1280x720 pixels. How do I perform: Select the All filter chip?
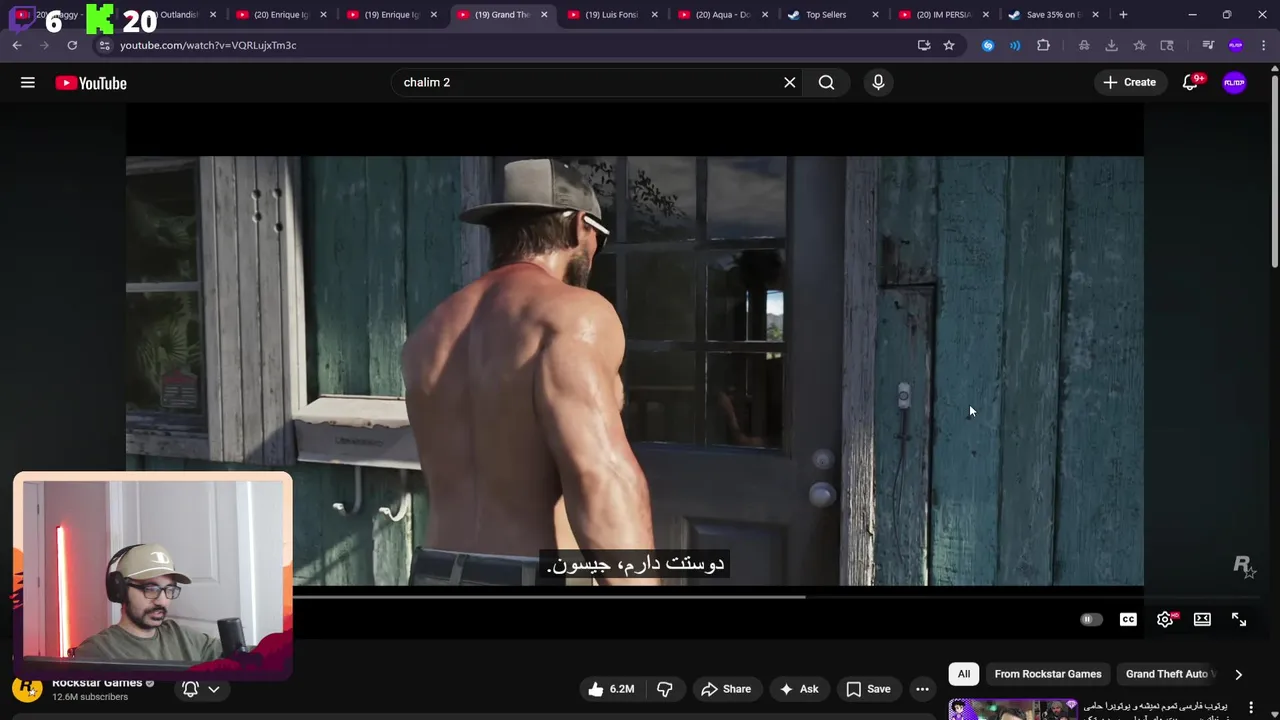click(x=964, y=674)
